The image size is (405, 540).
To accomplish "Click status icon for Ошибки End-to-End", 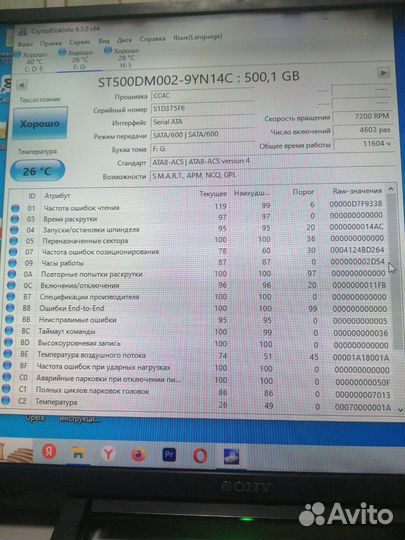I will tap(10, 308).
